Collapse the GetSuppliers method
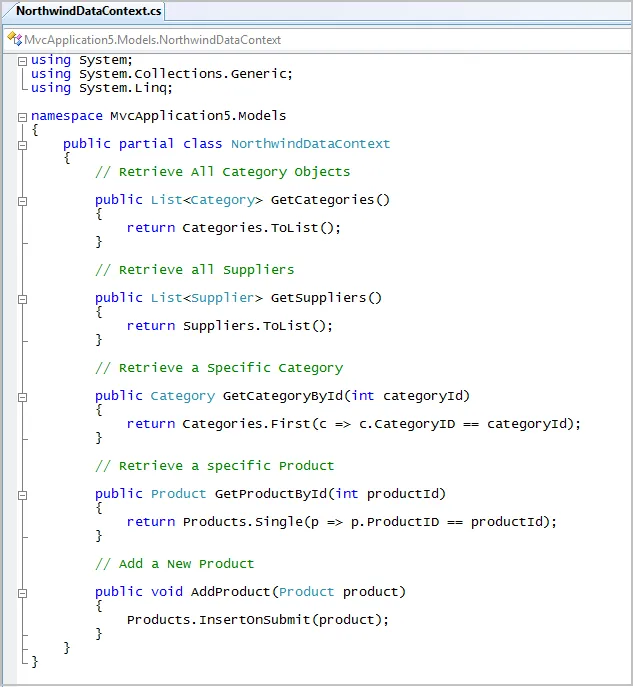Viewport: 633px width, 687px height. coord(22,299)
